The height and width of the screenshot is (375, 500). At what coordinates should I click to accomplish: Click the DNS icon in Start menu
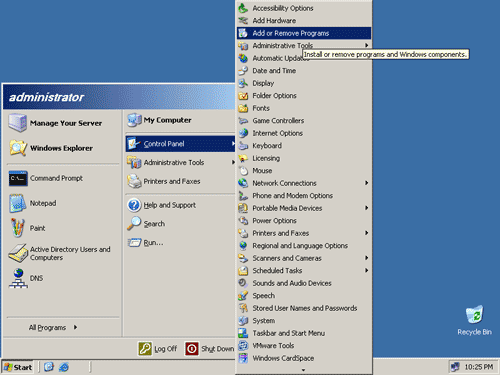coord(18,278)
